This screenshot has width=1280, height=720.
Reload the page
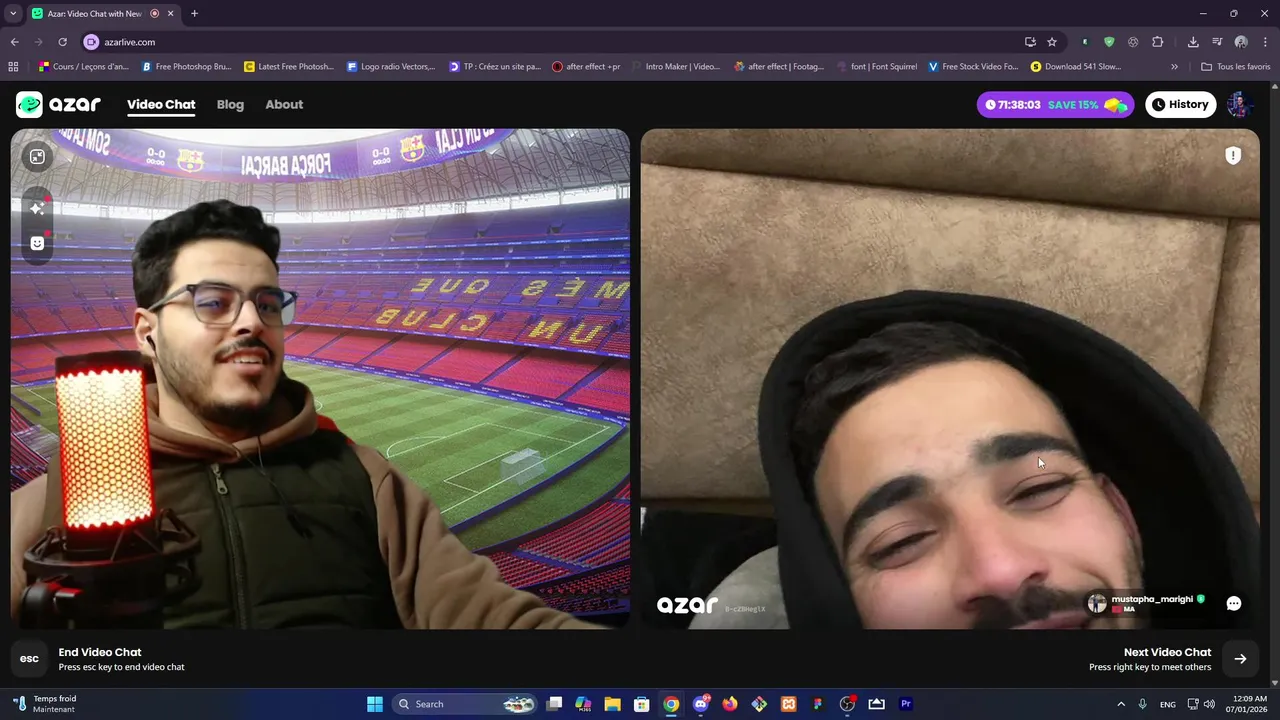point(62,42)
